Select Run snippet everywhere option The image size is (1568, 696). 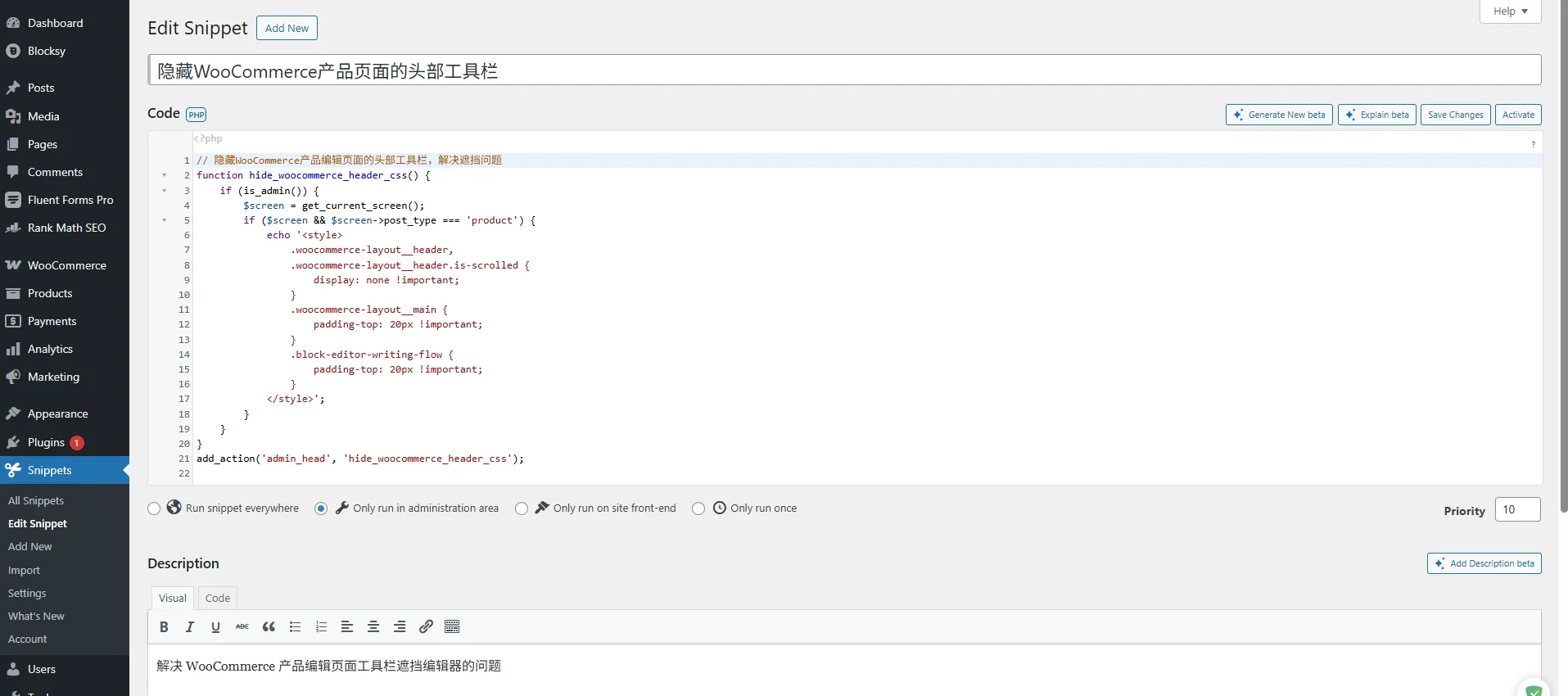[x=154, y=508]
